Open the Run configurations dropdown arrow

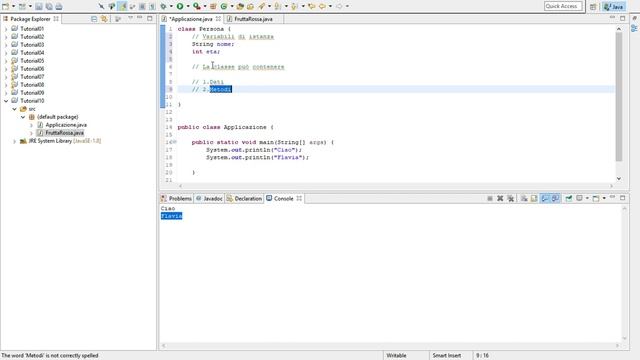click(188, 6)
